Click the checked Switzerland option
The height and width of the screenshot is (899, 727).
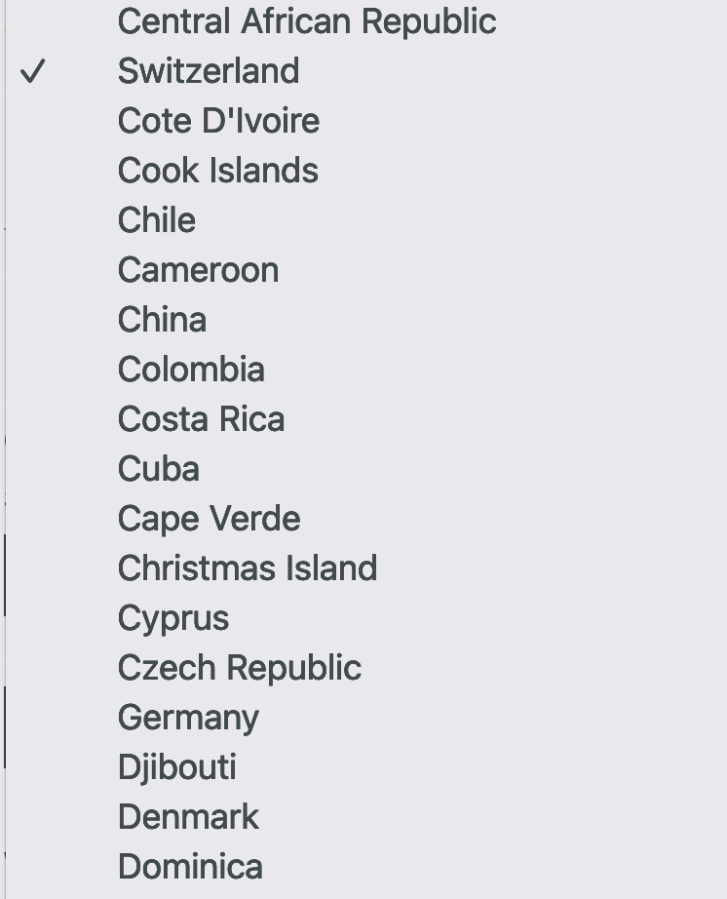pyautogui.click(x=208, y=71)
